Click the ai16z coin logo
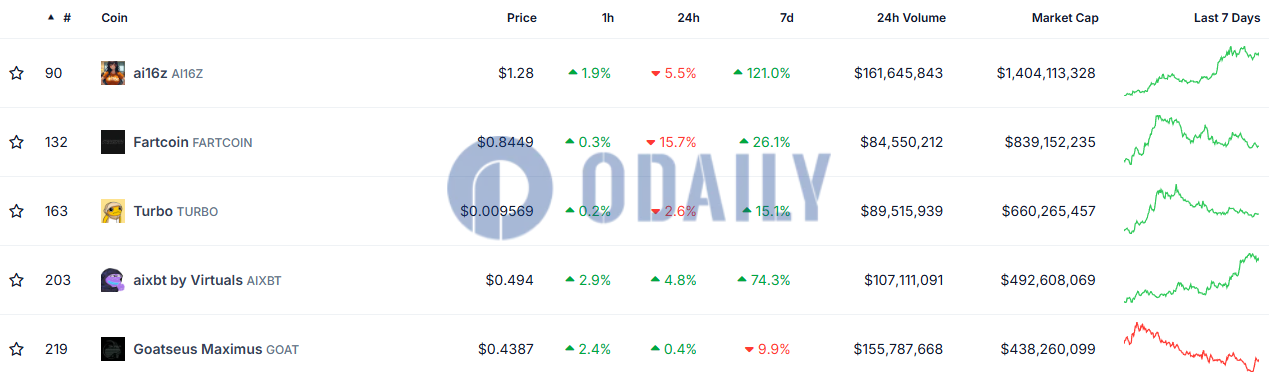The image size is (1278, 378). click(x=113, y=73)
